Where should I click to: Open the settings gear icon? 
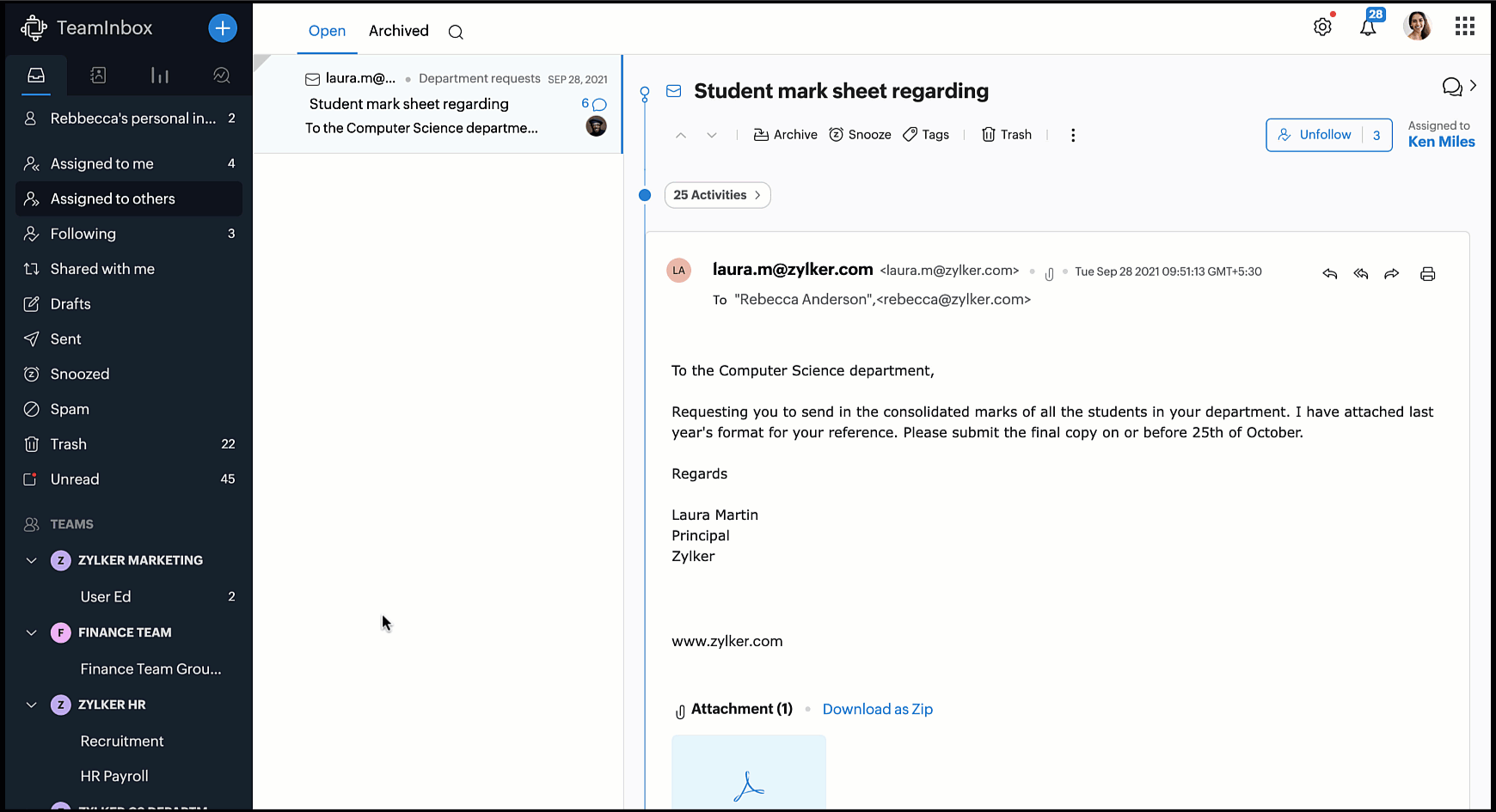point(1322,27)
